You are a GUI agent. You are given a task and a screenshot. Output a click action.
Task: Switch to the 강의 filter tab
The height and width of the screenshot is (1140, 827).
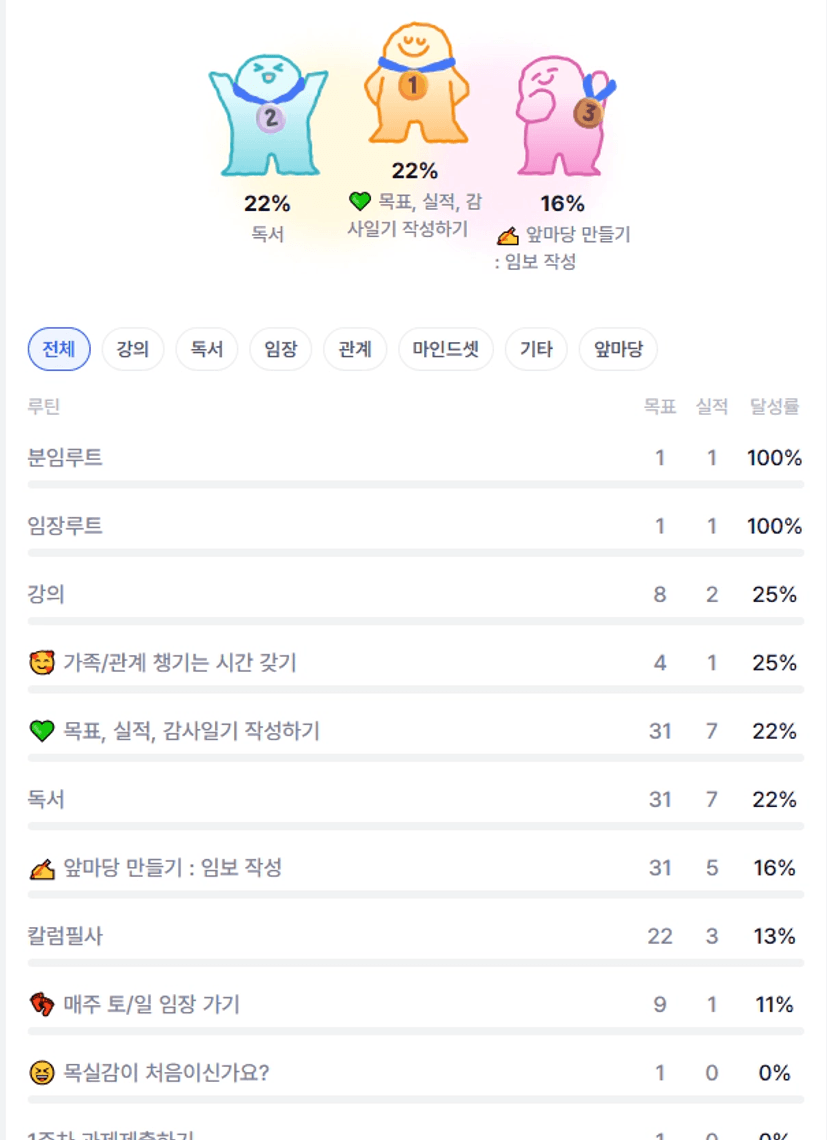(x=133, y=349)
